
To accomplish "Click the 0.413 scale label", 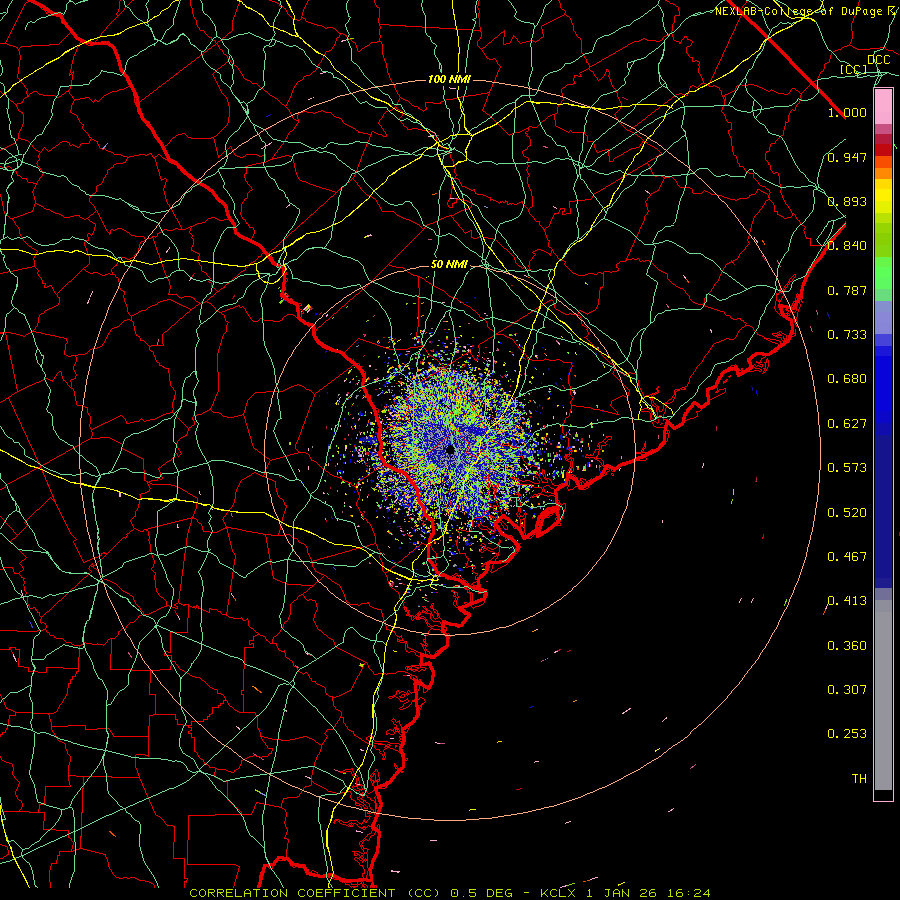I will coord(847,601).
